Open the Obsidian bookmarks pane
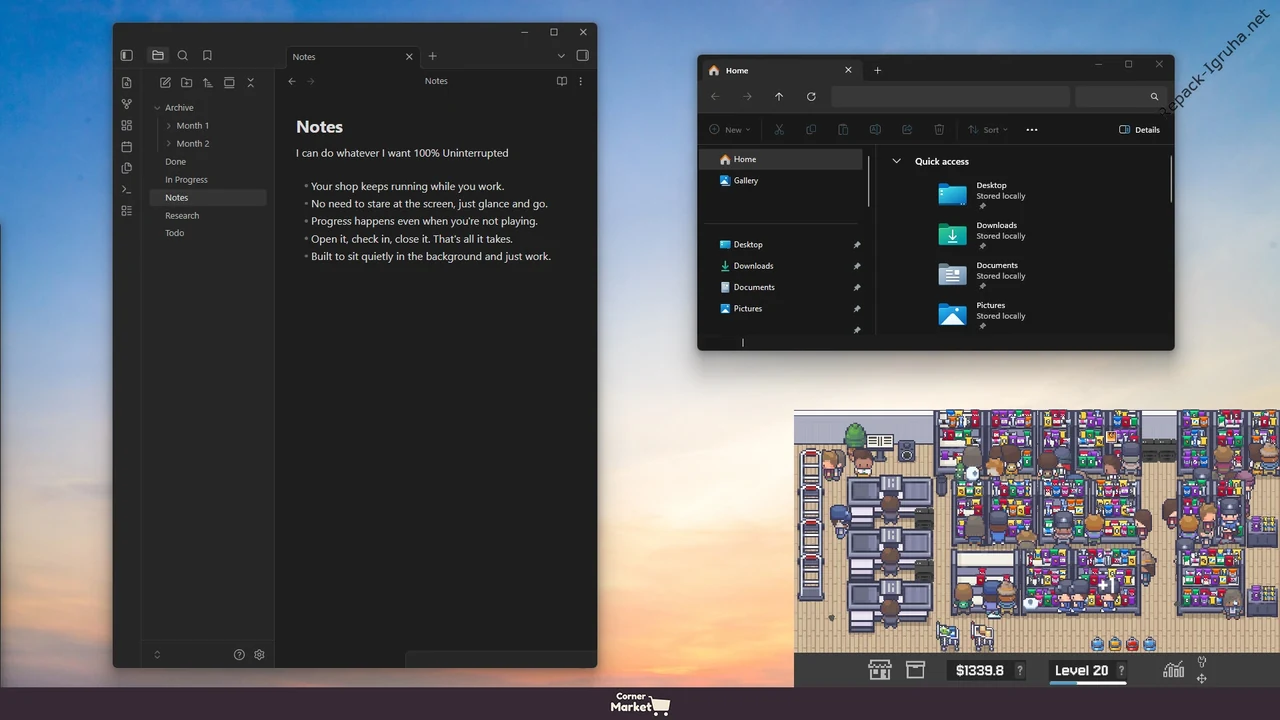This screenshot has width=1280, height=720. [x=207, y=56]
